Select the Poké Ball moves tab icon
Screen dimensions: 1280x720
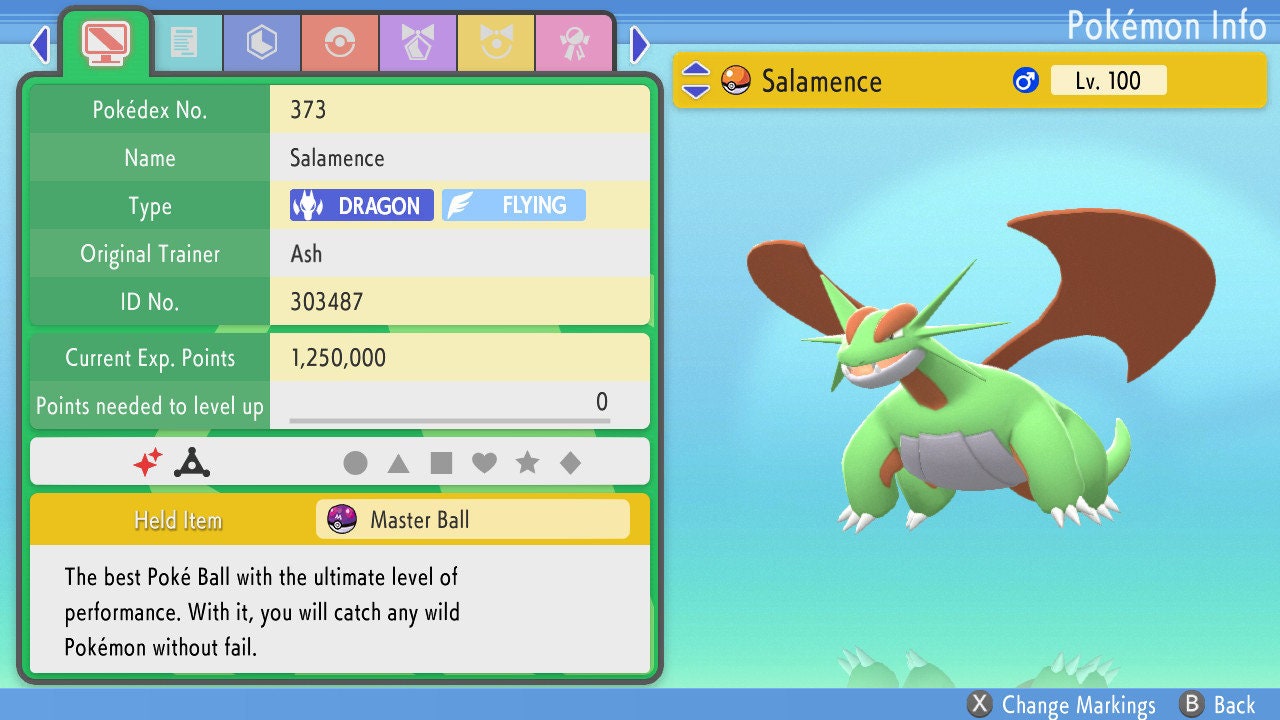click(339, 42)
